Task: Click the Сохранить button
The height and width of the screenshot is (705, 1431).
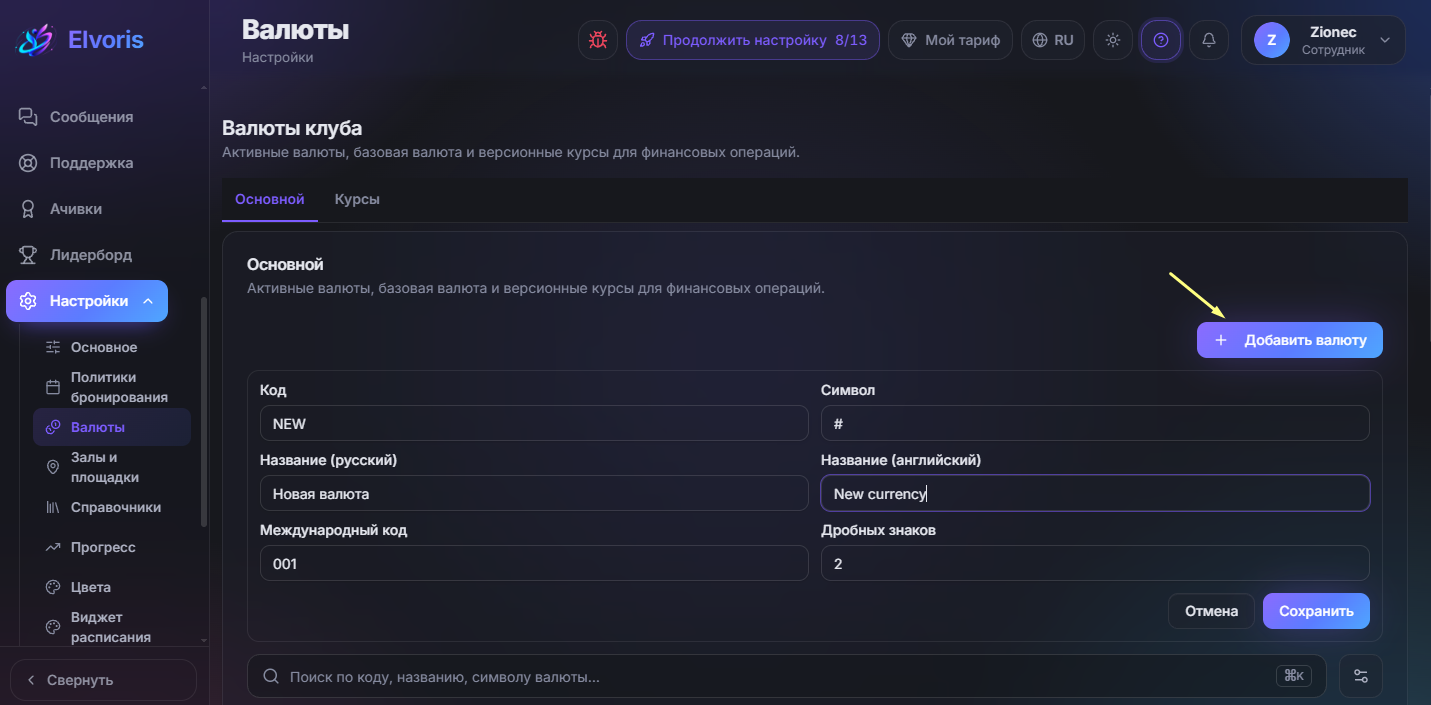Action: [1316, 611]
